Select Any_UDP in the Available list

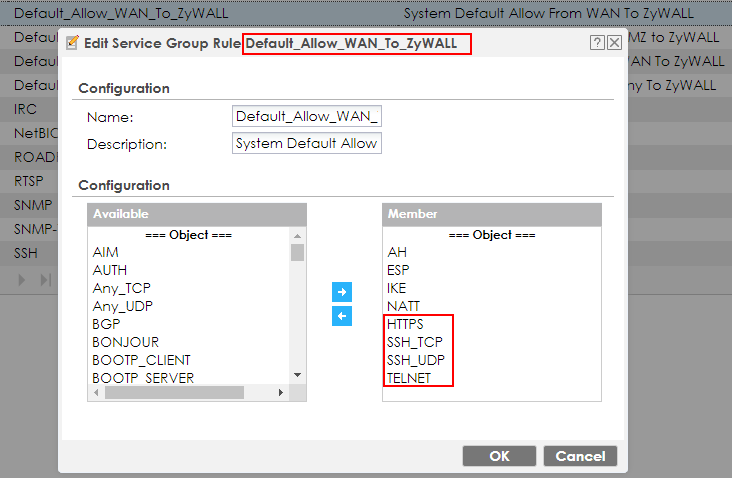(122, 306)
